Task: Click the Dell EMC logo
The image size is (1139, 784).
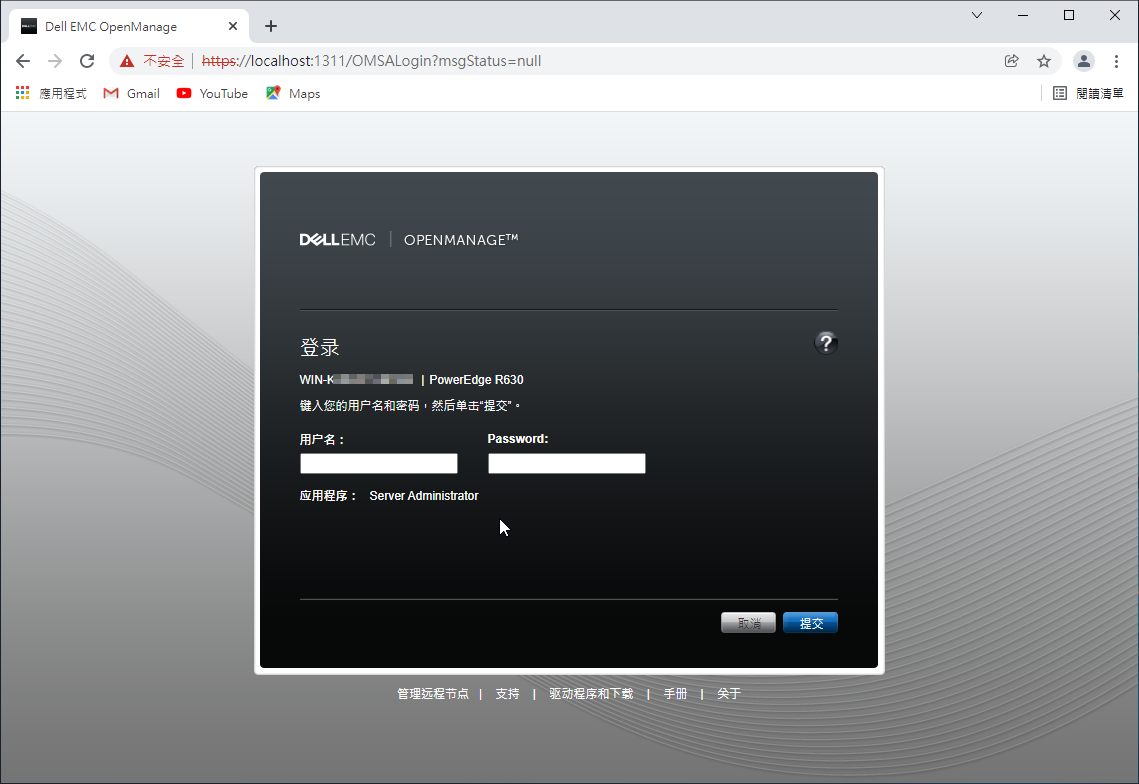Action: [338, 240]
